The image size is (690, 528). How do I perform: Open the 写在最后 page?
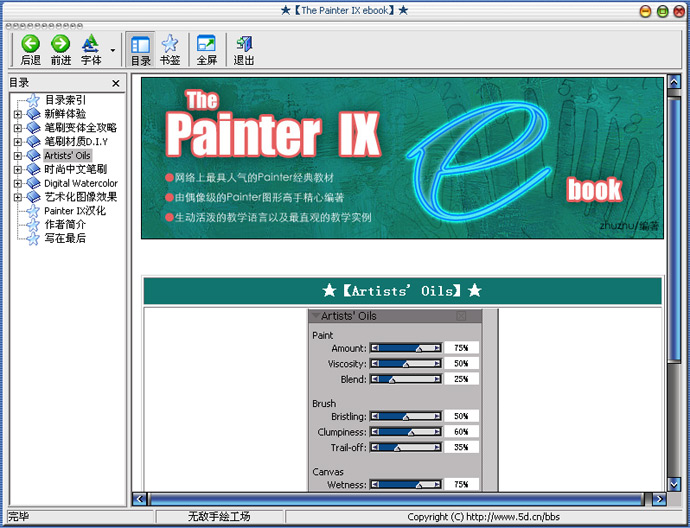pos(65,238)
